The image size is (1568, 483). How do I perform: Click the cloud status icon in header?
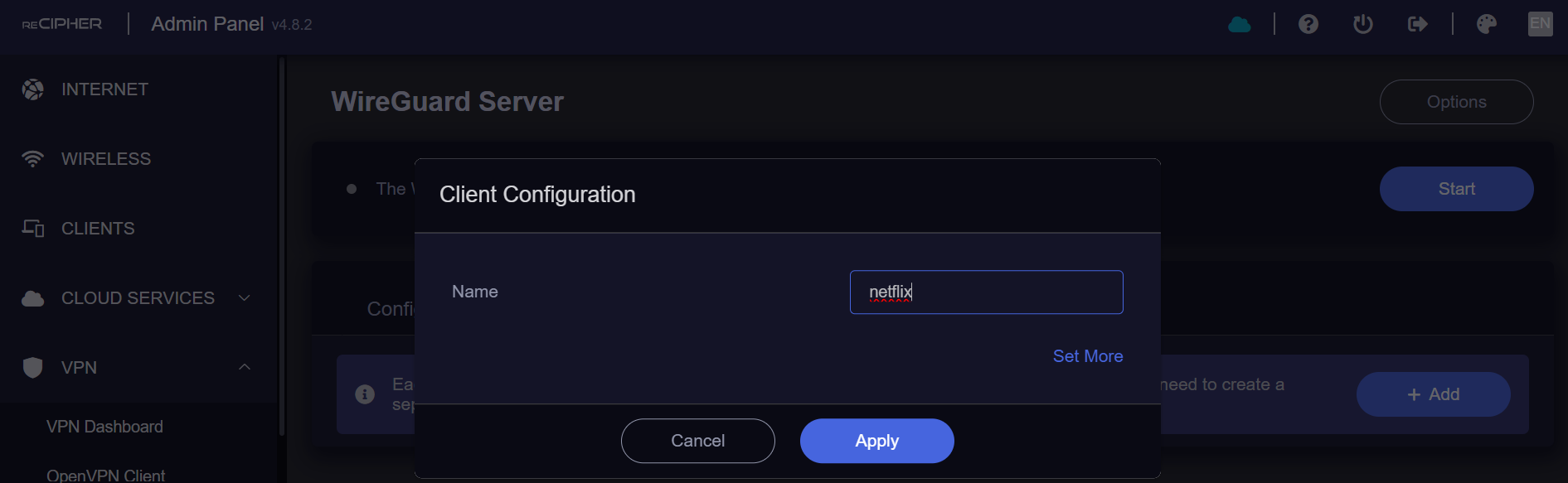pyautogui.click(x=1239, y=24)
